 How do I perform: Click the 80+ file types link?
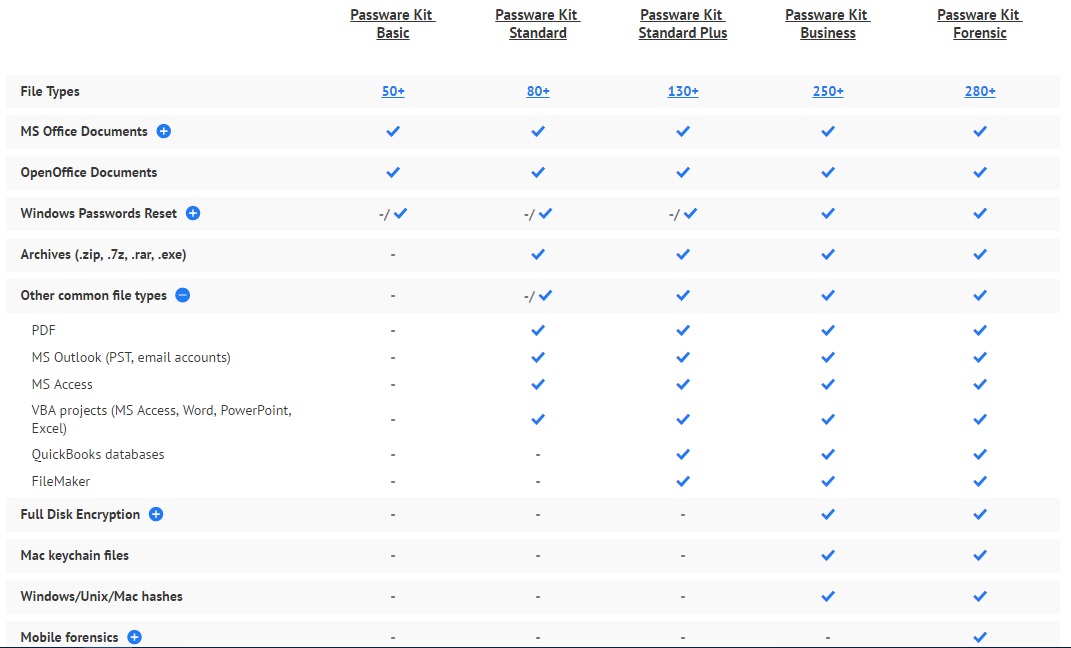[538, 91]
